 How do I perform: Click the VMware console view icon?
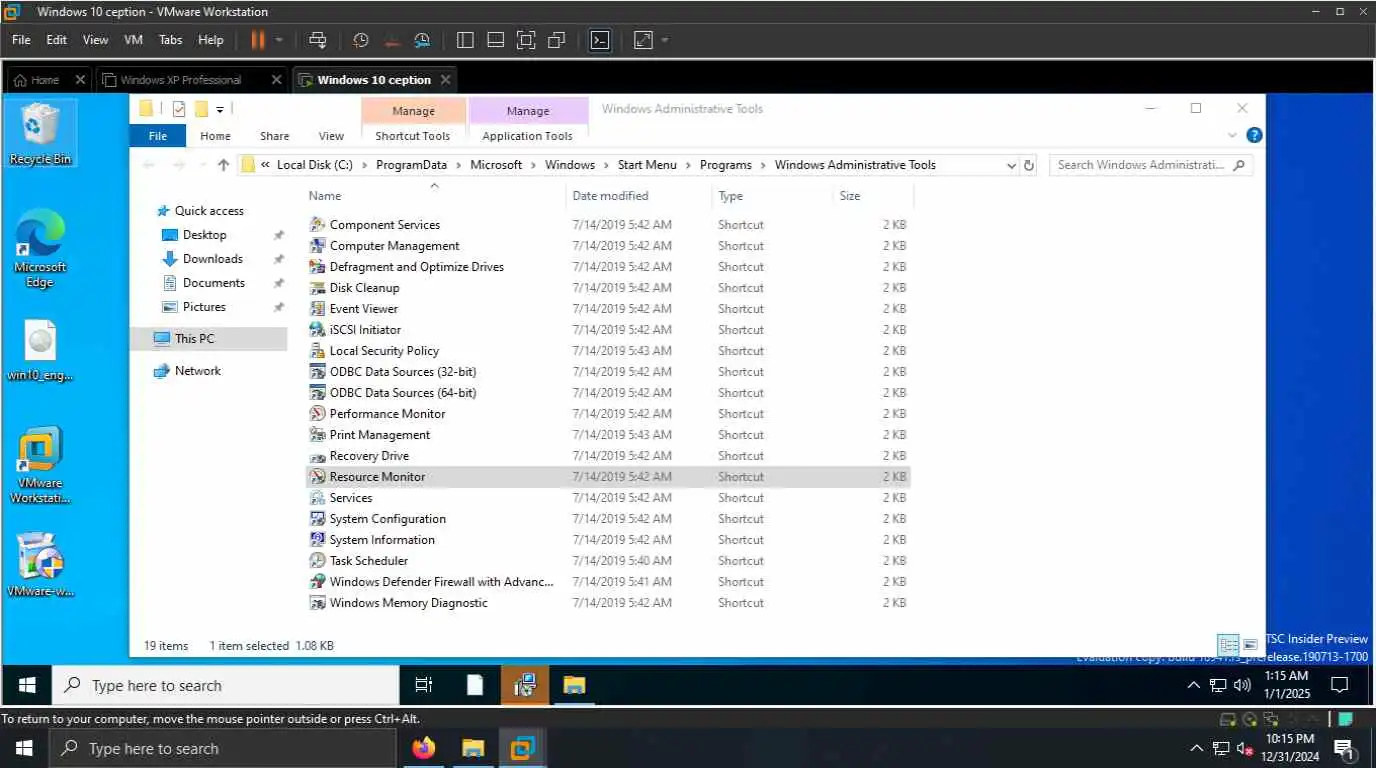(x=600, y=40)
